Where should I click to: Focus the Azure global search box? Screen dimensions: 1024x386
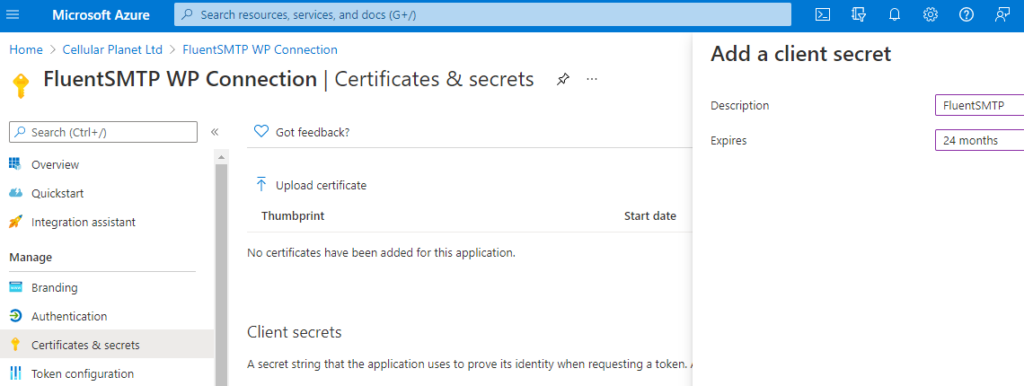coord(483,14)
